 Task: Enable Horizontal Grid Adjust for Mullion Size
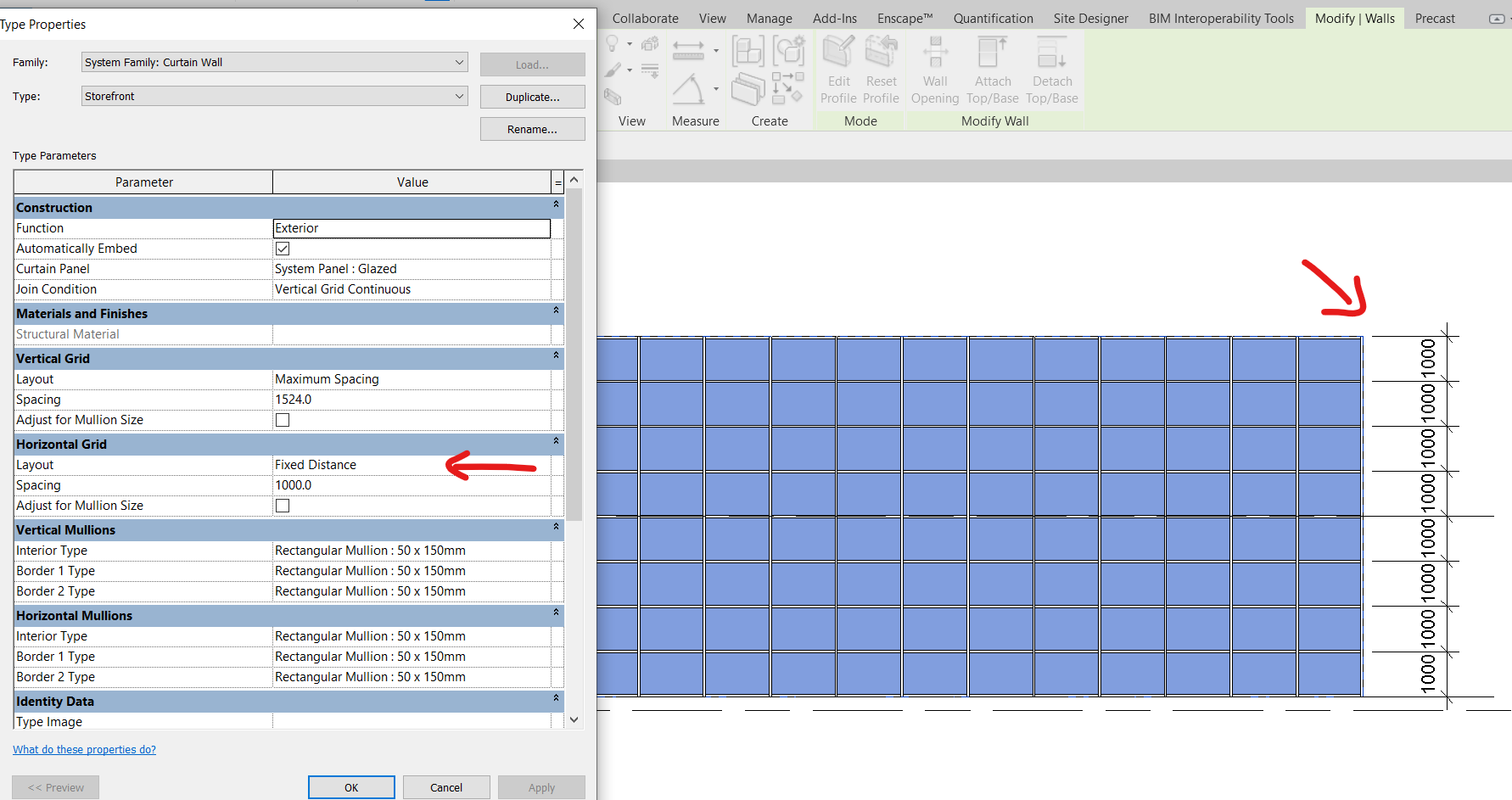pyautogui.click(x=283, y=506)
